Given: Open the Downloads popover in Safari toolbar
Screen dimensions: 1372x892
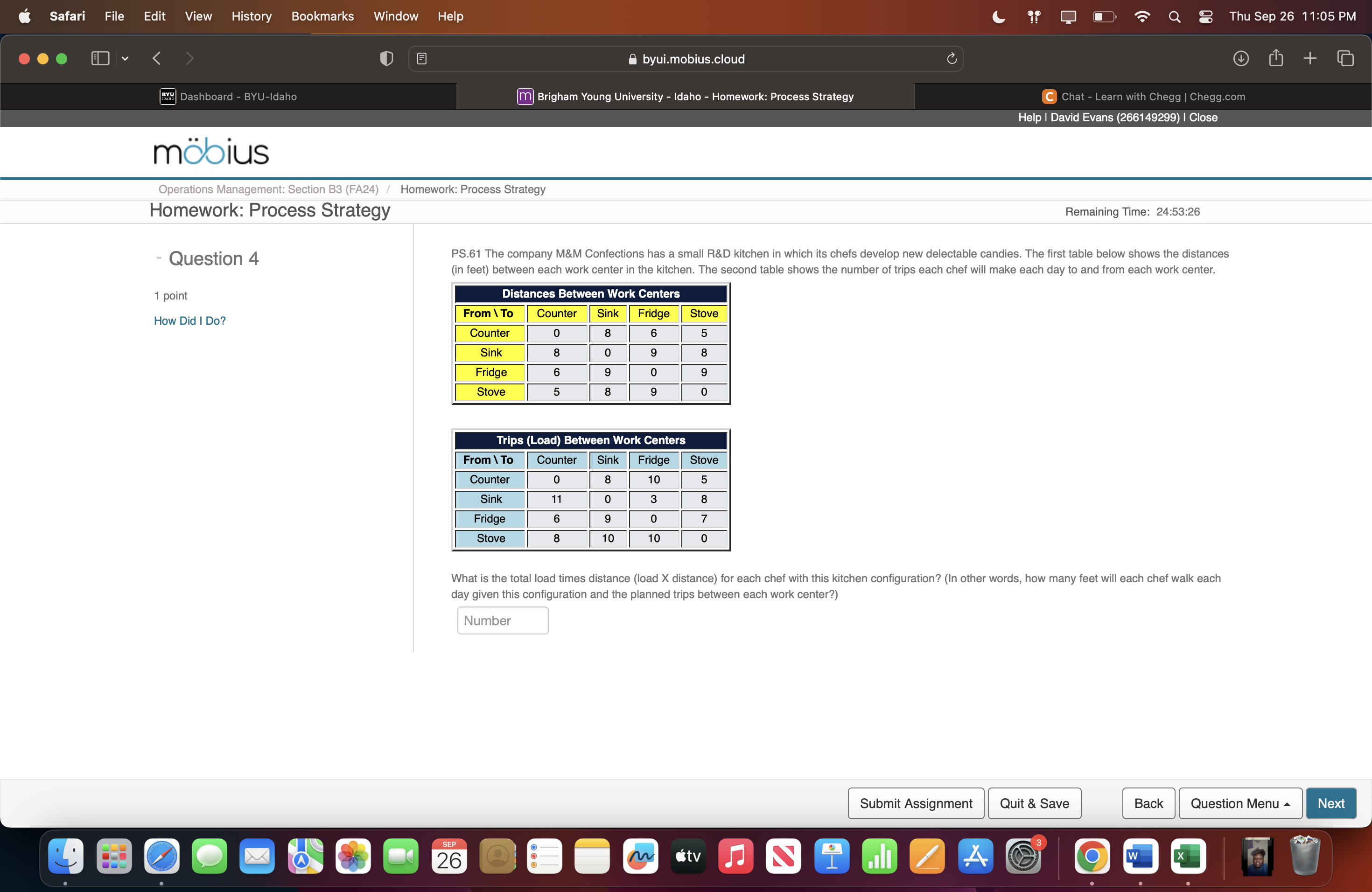Looking at the screenshot, I should tap(1242, 58).
